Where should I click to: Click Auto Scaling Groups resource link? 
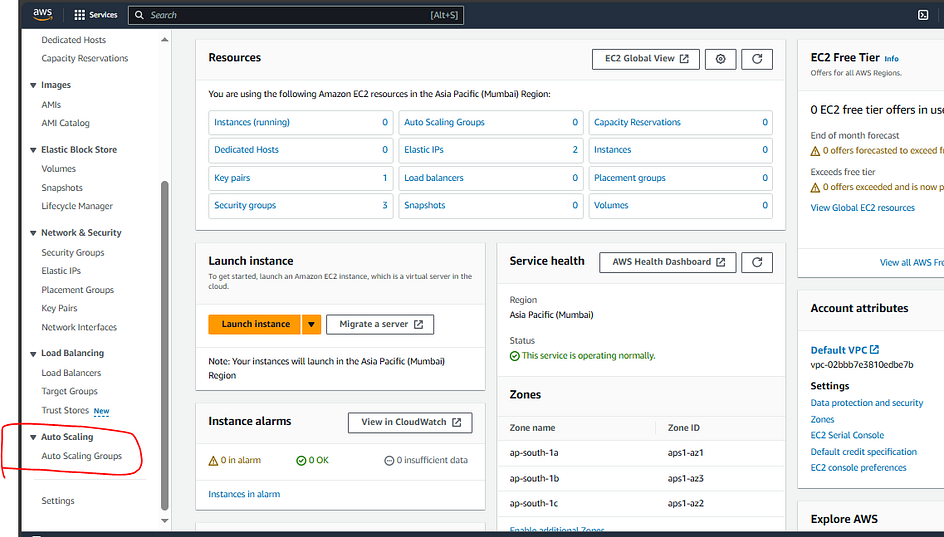coord(444,122)
